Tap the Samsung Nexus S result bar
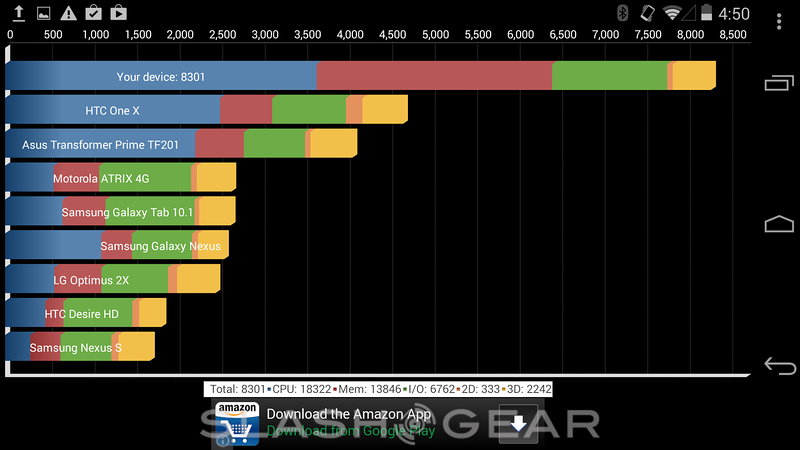 coord(80,347)
